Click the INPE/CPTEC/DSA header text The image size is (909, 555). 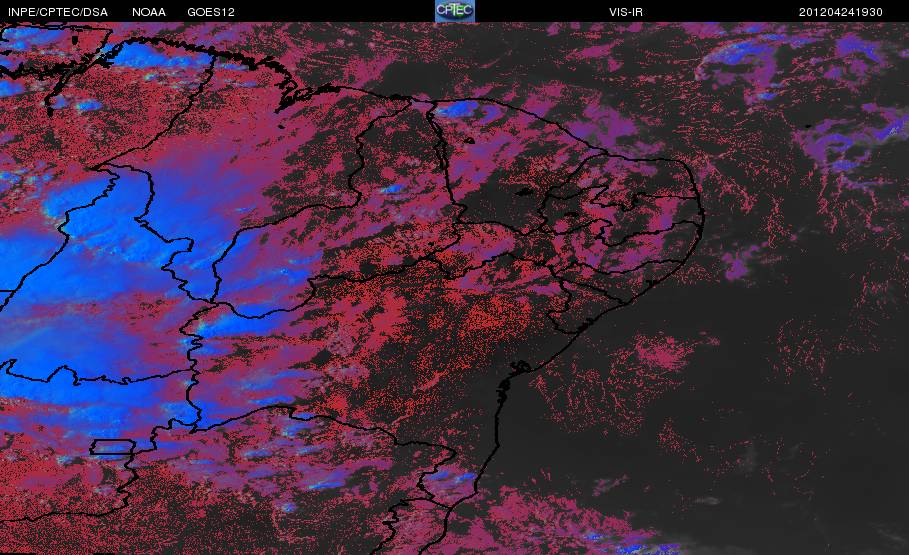pos(58,12)
